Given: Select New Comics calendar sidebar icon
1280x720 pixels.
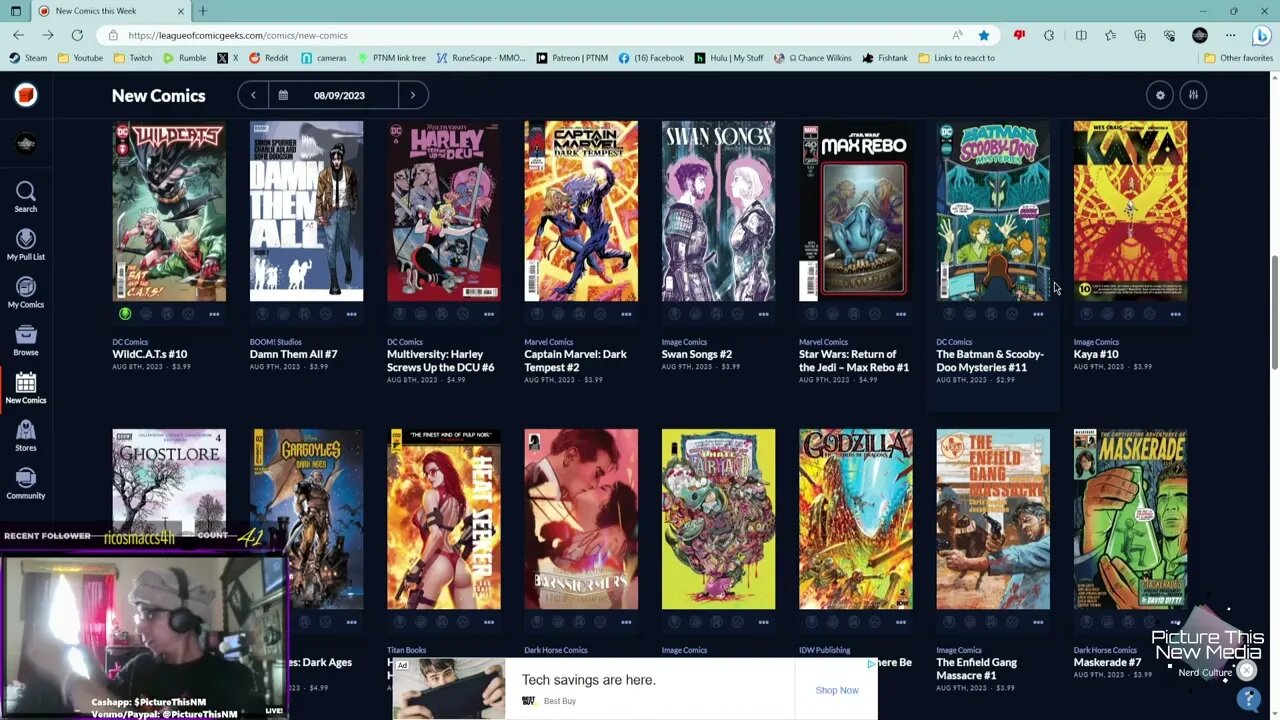Looking at the screenshot, I should click(x=26, y=388).
